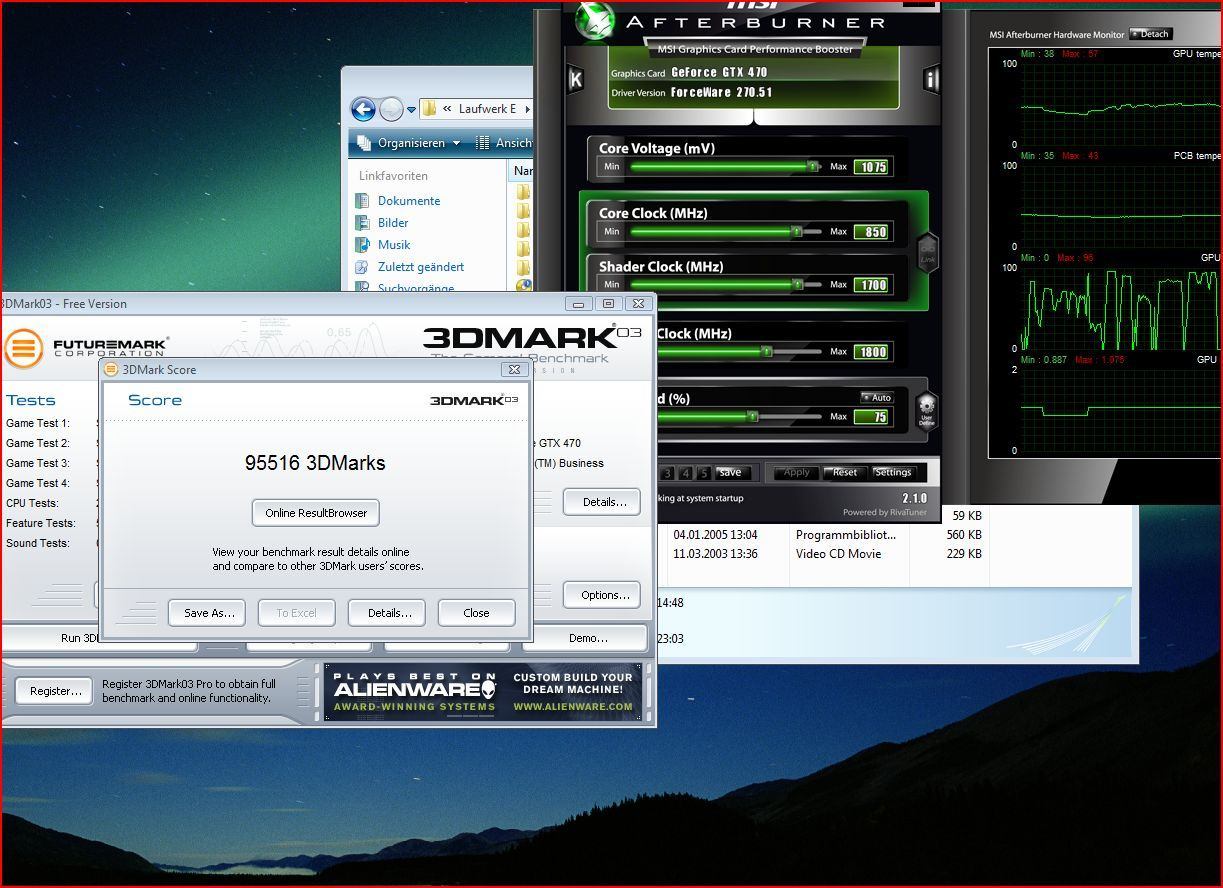The image size is (1223, 888).
Task: Click the 3DMark Score dialog title icon
Action: pos(112,369)
